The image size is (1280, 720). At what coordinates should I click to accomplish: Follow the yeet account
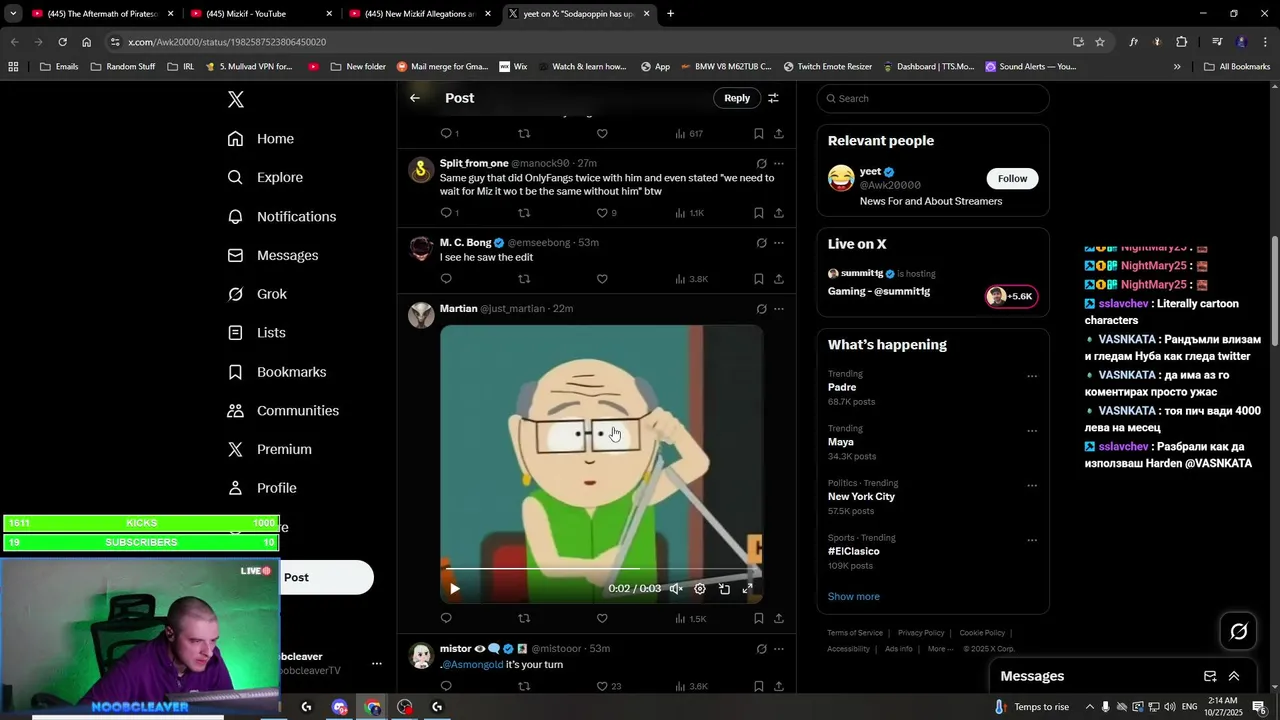click(x=1012, y=178)
